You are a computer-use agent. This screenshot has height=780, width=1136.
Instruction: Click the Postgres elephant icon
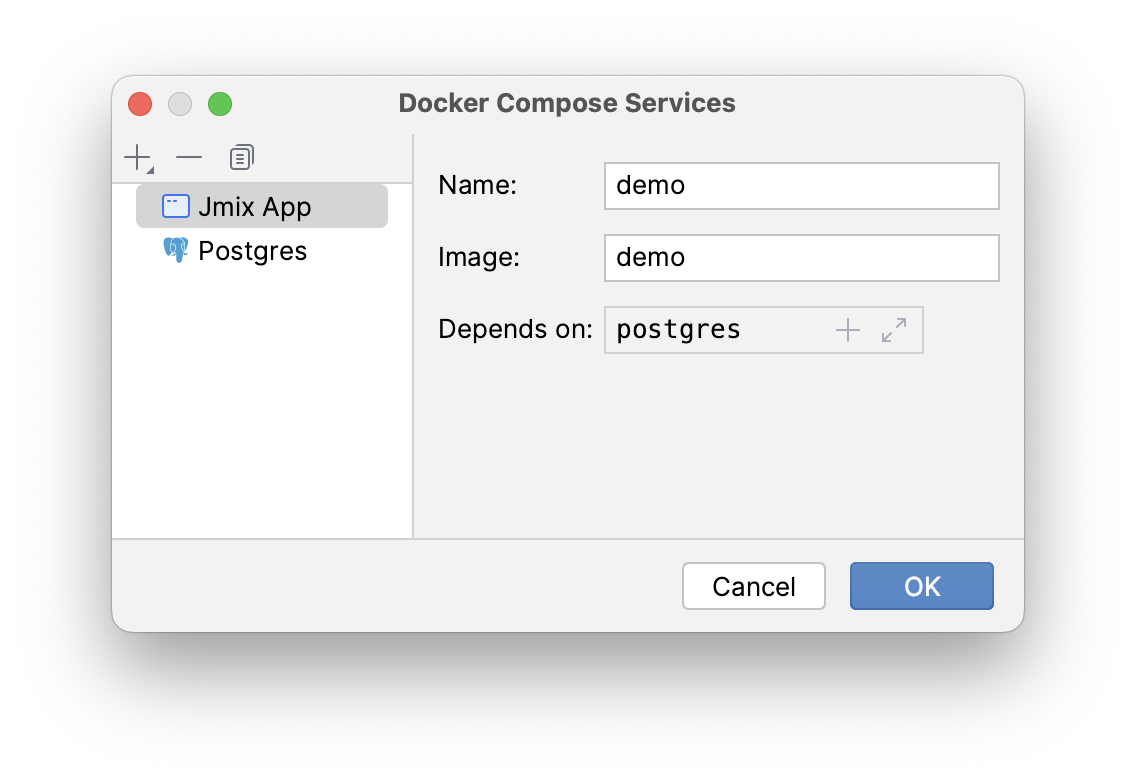(176, 250)
